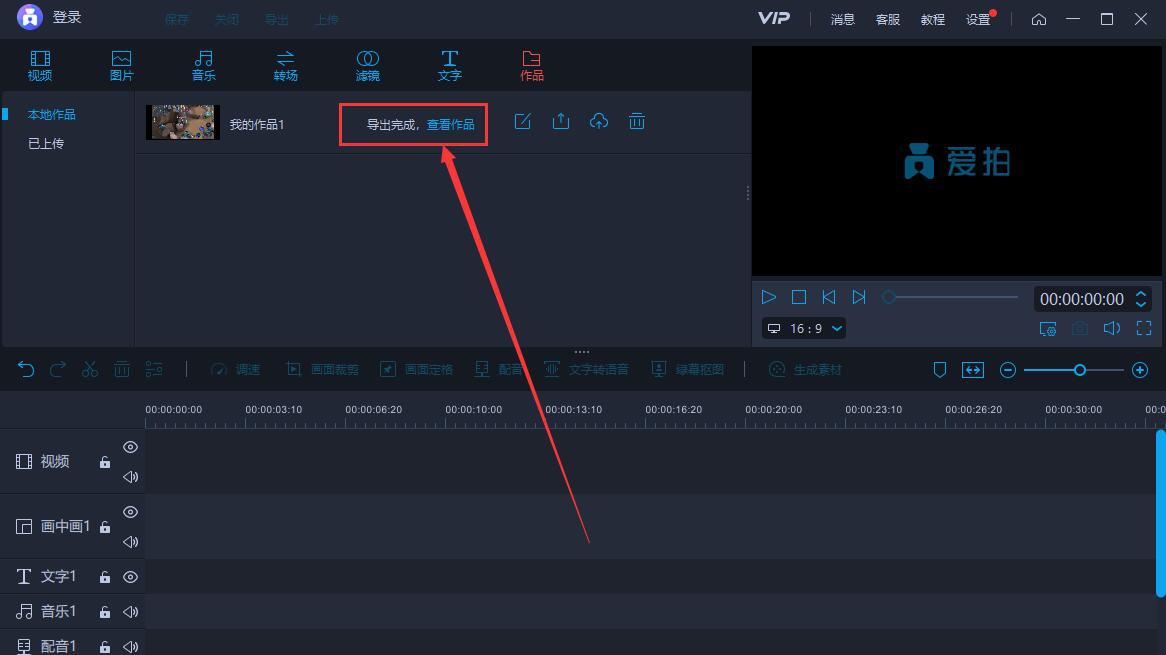Click the timeline toolbar trash icon
Viewport: 1166px width, 655px height.
coord(122,370)
